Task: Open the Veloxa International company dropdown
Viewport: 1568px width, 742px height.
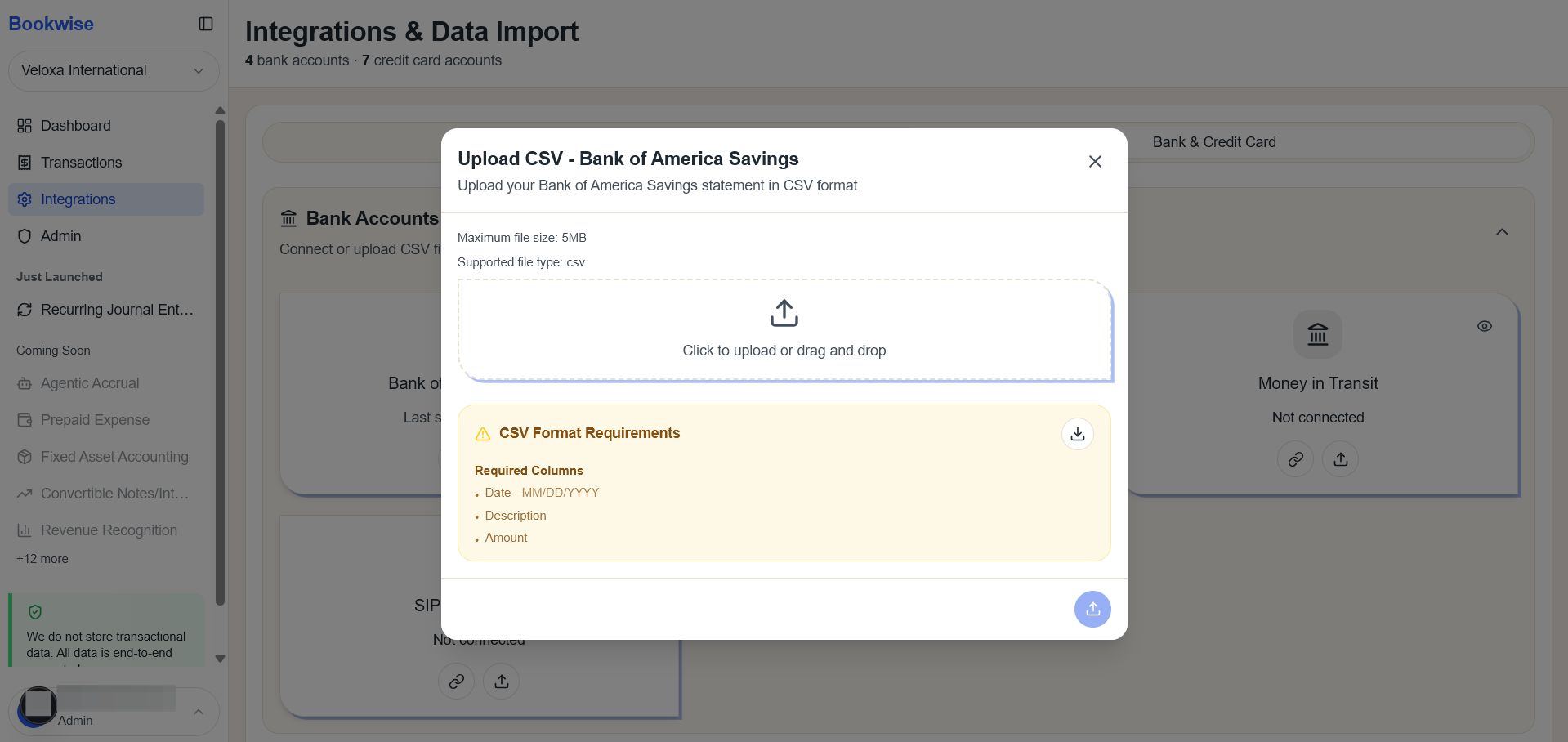Action: (x=114, y=70)
